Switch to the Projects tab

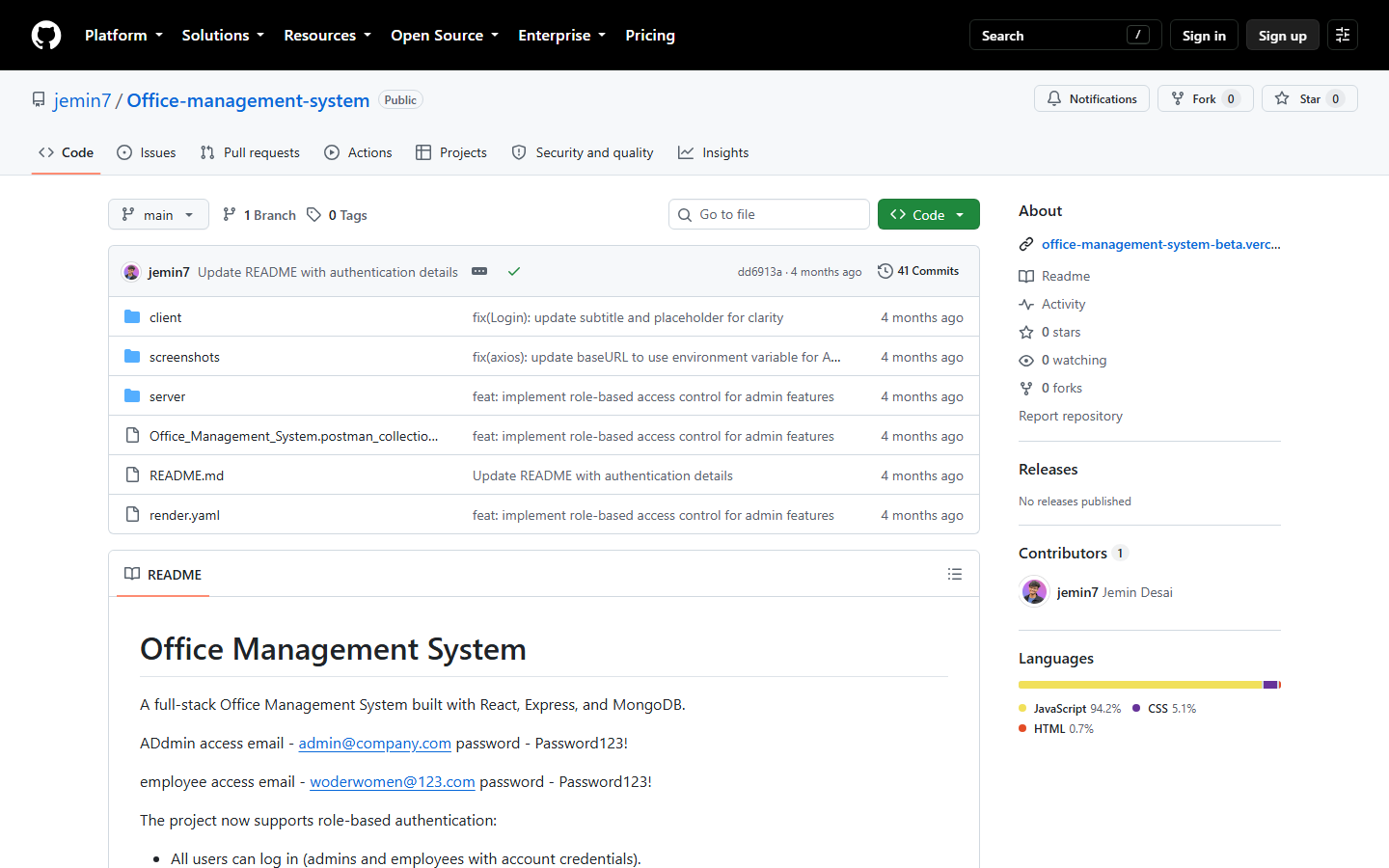click(x=451, y=152)
